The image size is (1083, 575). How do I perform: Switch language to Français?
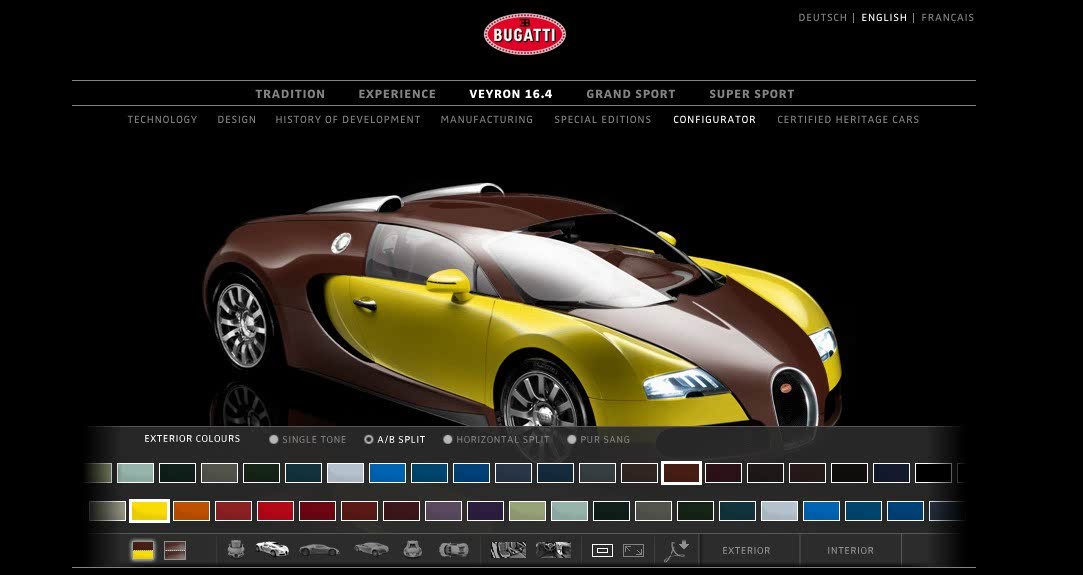point(948,18)
